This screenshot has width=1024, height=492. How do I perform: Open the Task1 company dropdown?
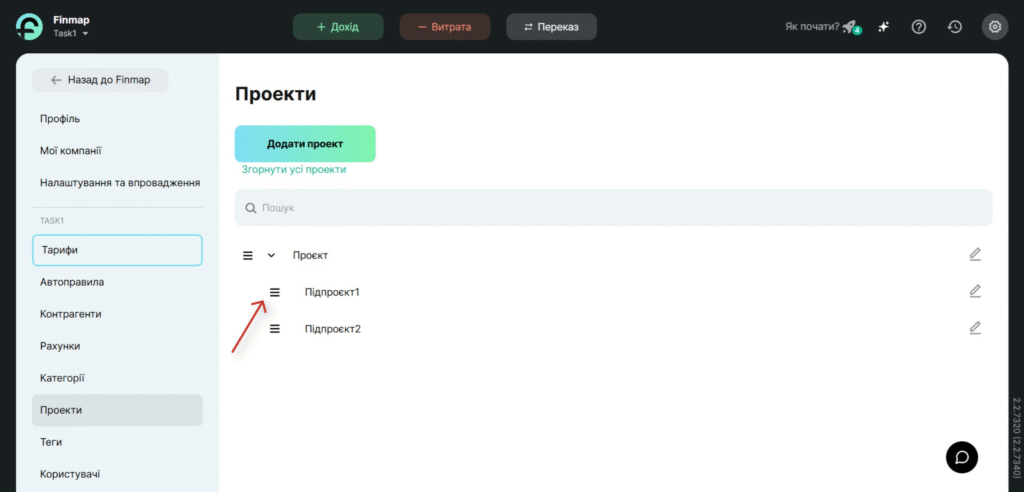(71, 33)
